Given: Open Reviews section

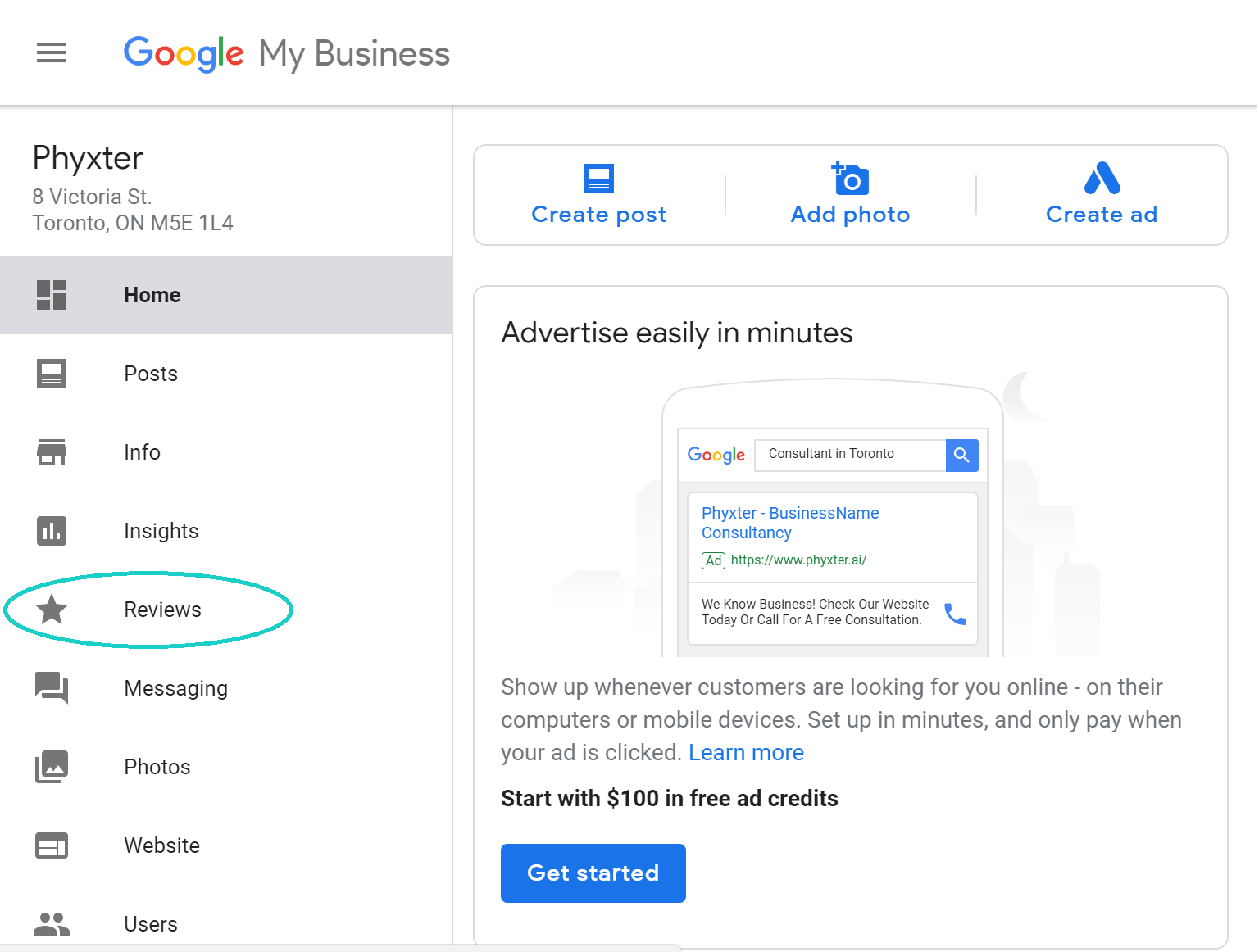Looking at the screenshot, I should click(x=226, y=610).
